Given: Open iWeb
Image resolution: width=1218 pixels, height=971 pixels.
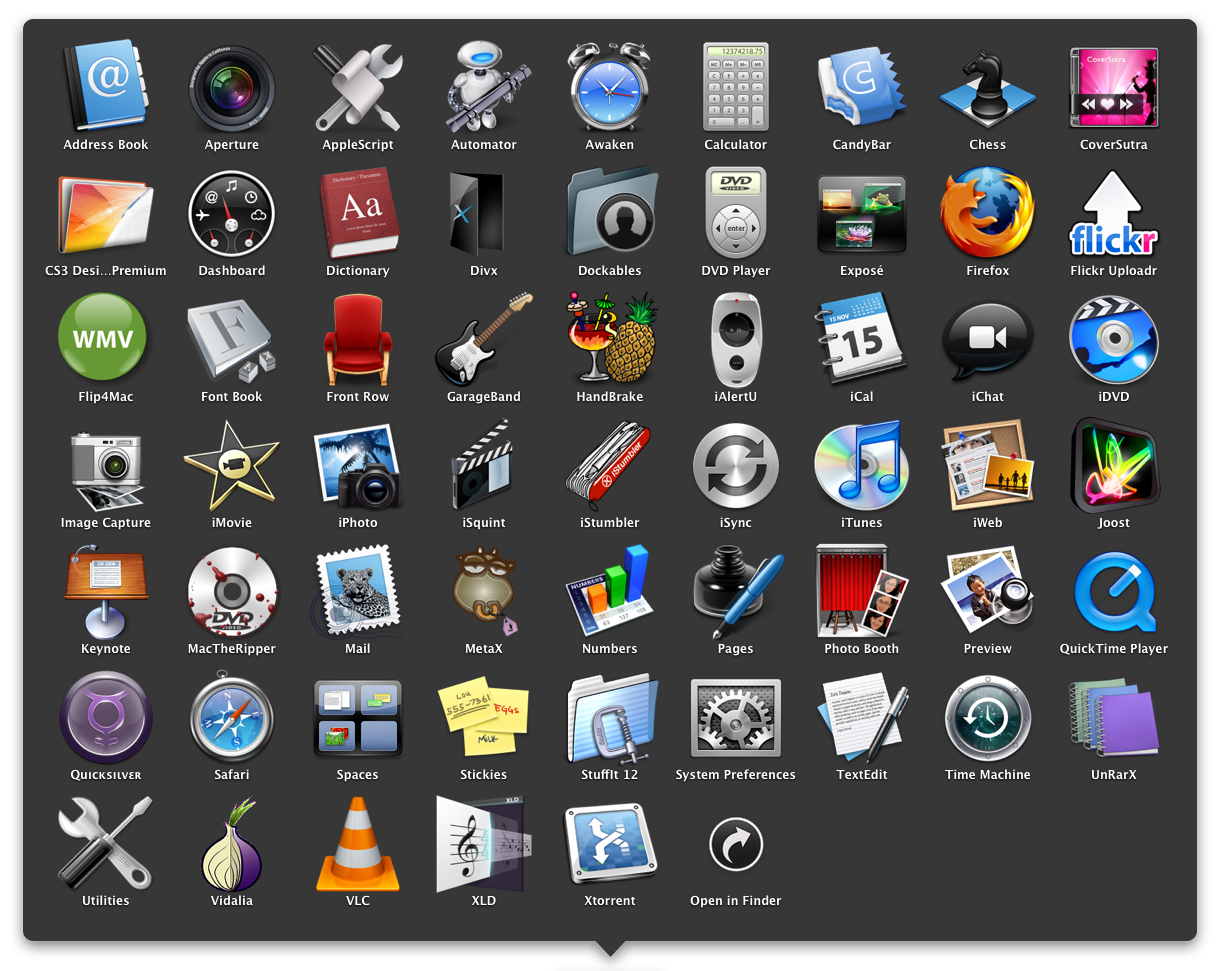Looking at the screenshot, I should pos(988,465).
